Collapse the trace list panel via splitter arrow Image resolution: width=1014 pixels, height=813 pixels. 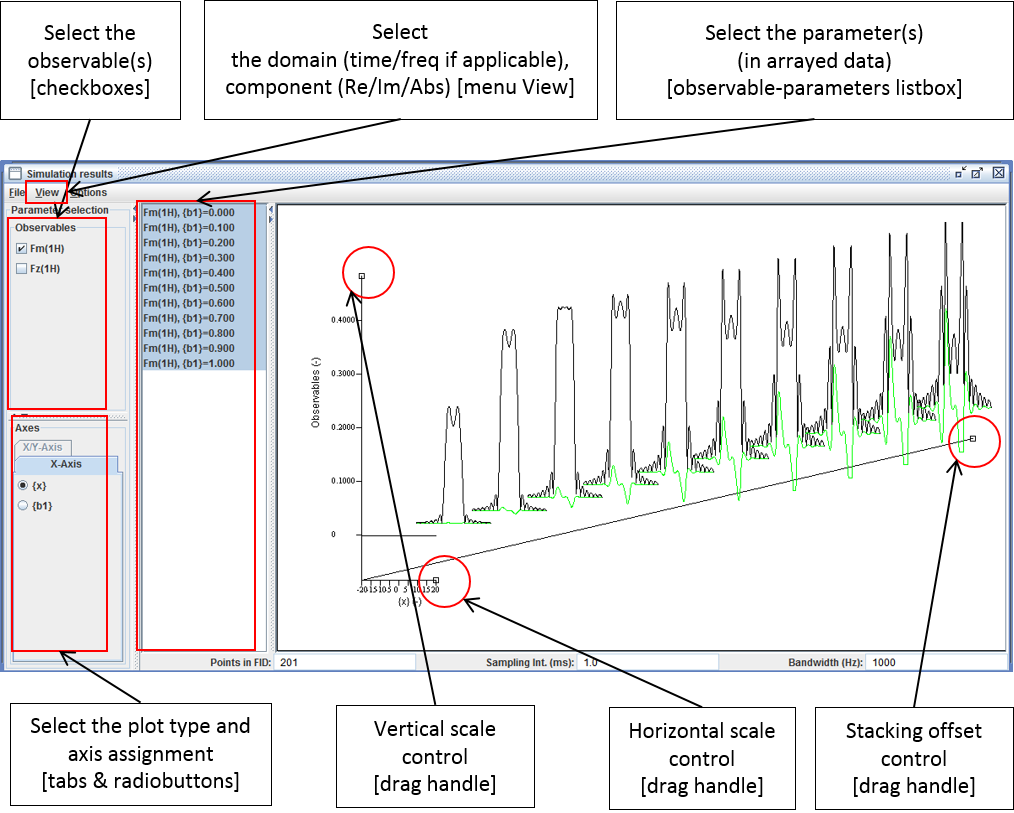(x=270, y=209)
